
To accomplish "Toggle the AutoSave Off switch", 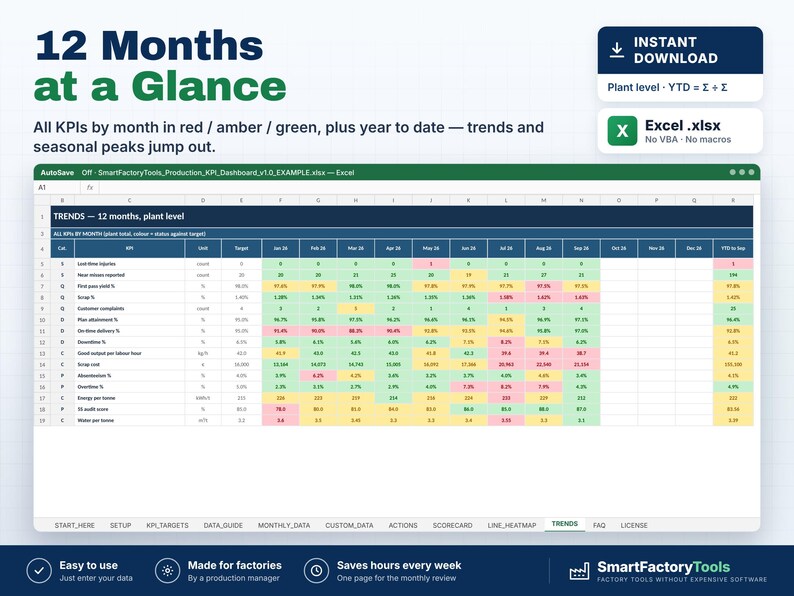I will point(87,172).
